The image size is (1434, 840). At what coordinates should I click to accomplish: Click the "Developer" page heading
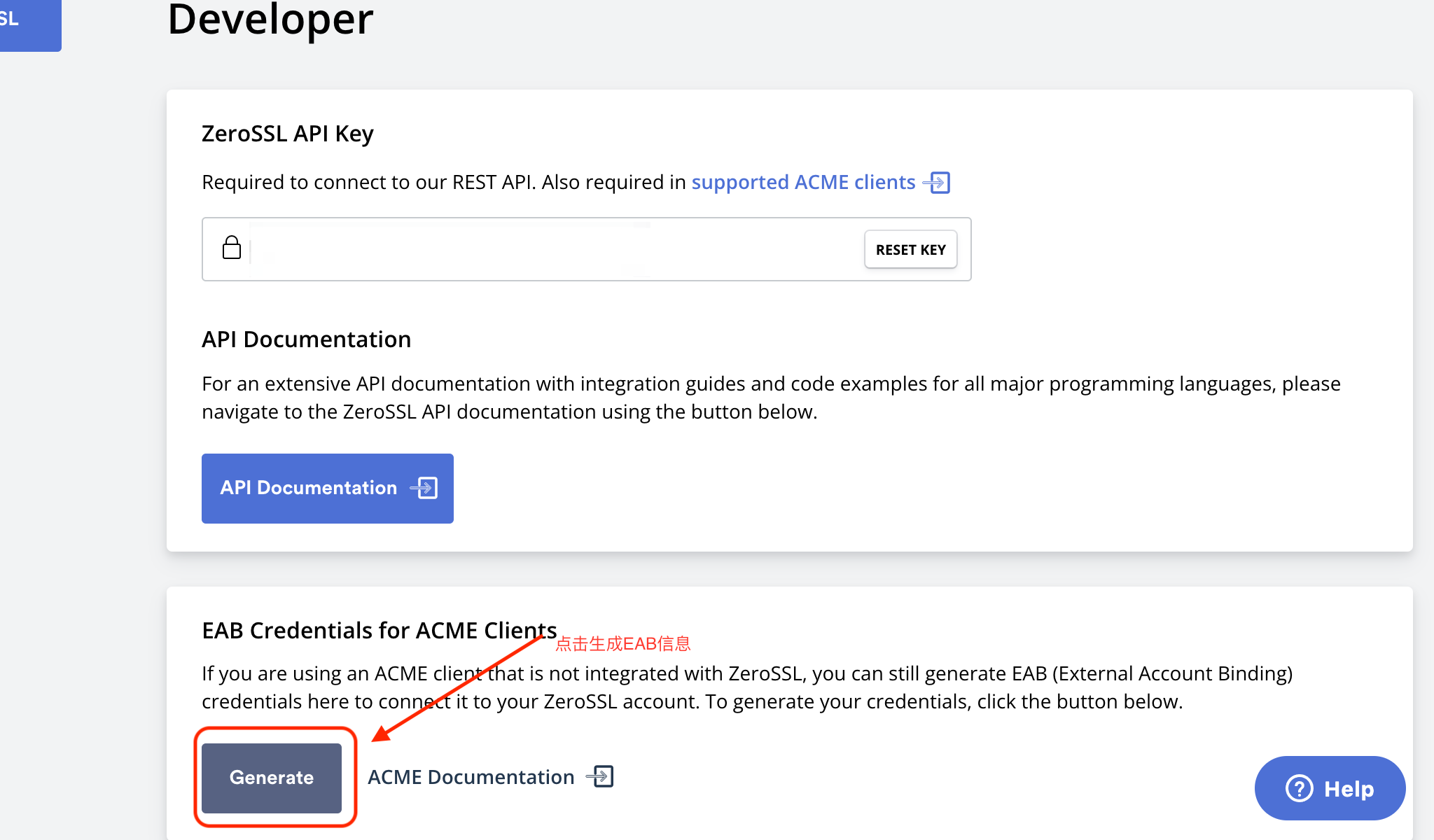click(x=270, y=20)
